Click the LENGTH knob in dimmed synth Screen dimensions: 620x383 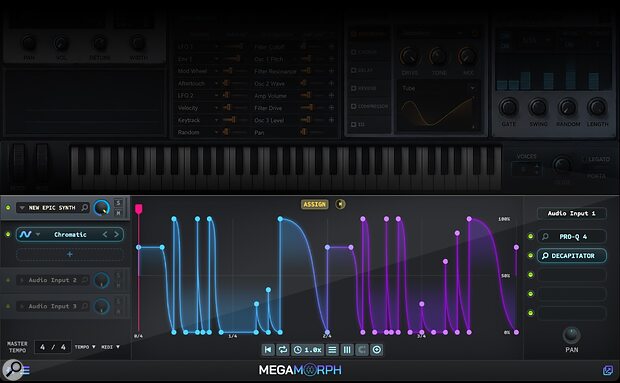click(x=597, y=107)
